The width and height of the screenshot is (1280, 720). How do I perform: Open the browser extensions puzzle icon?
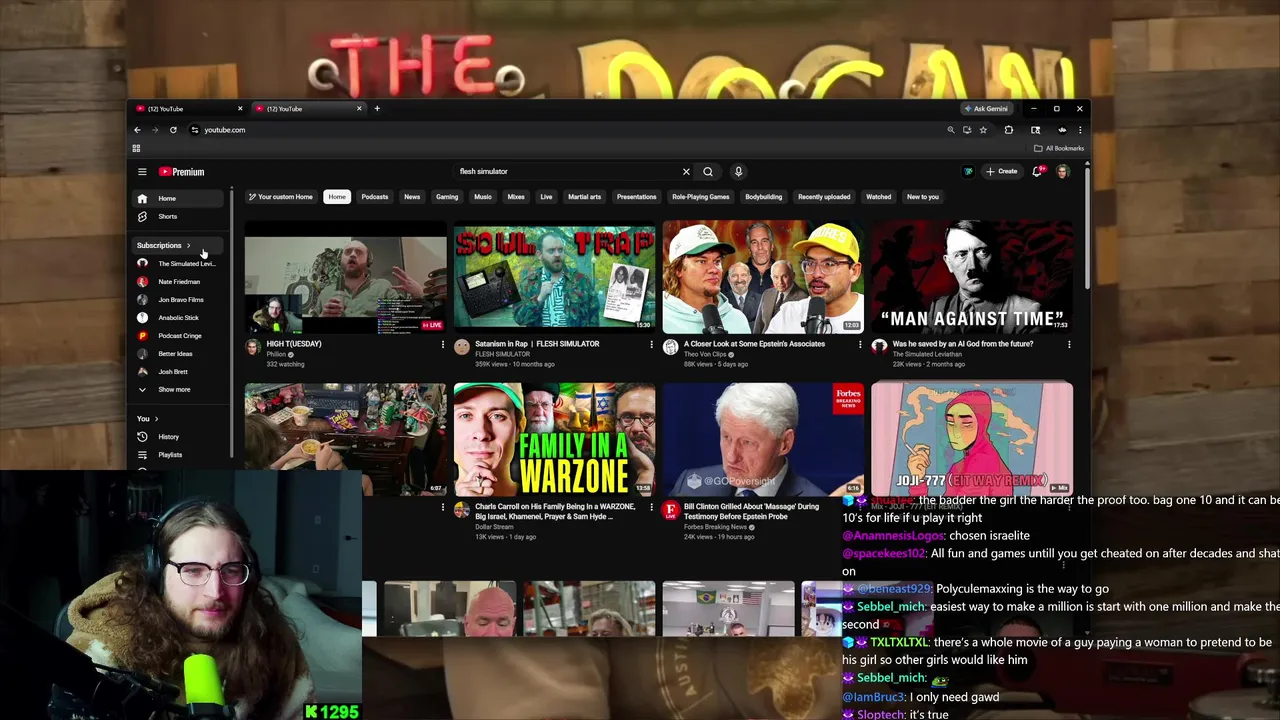(1009, 130)
